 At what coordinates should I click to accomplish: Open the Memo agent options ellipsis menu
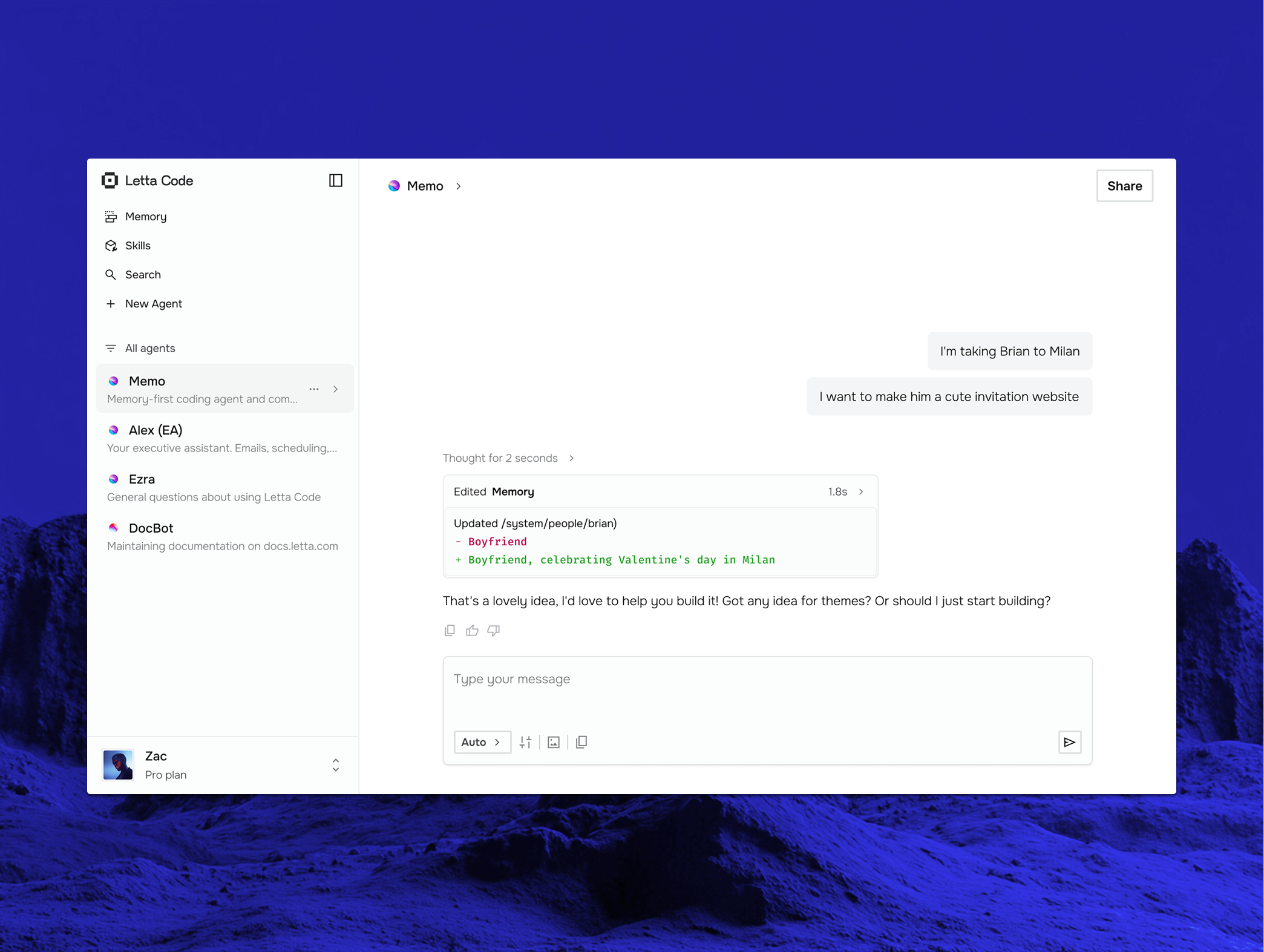314,389
